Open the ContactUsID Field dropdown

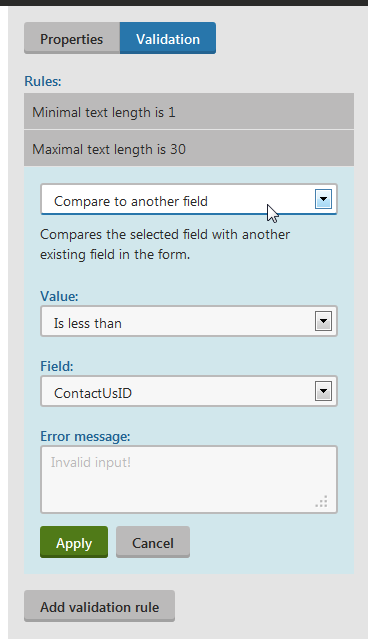tap(189, 391)
